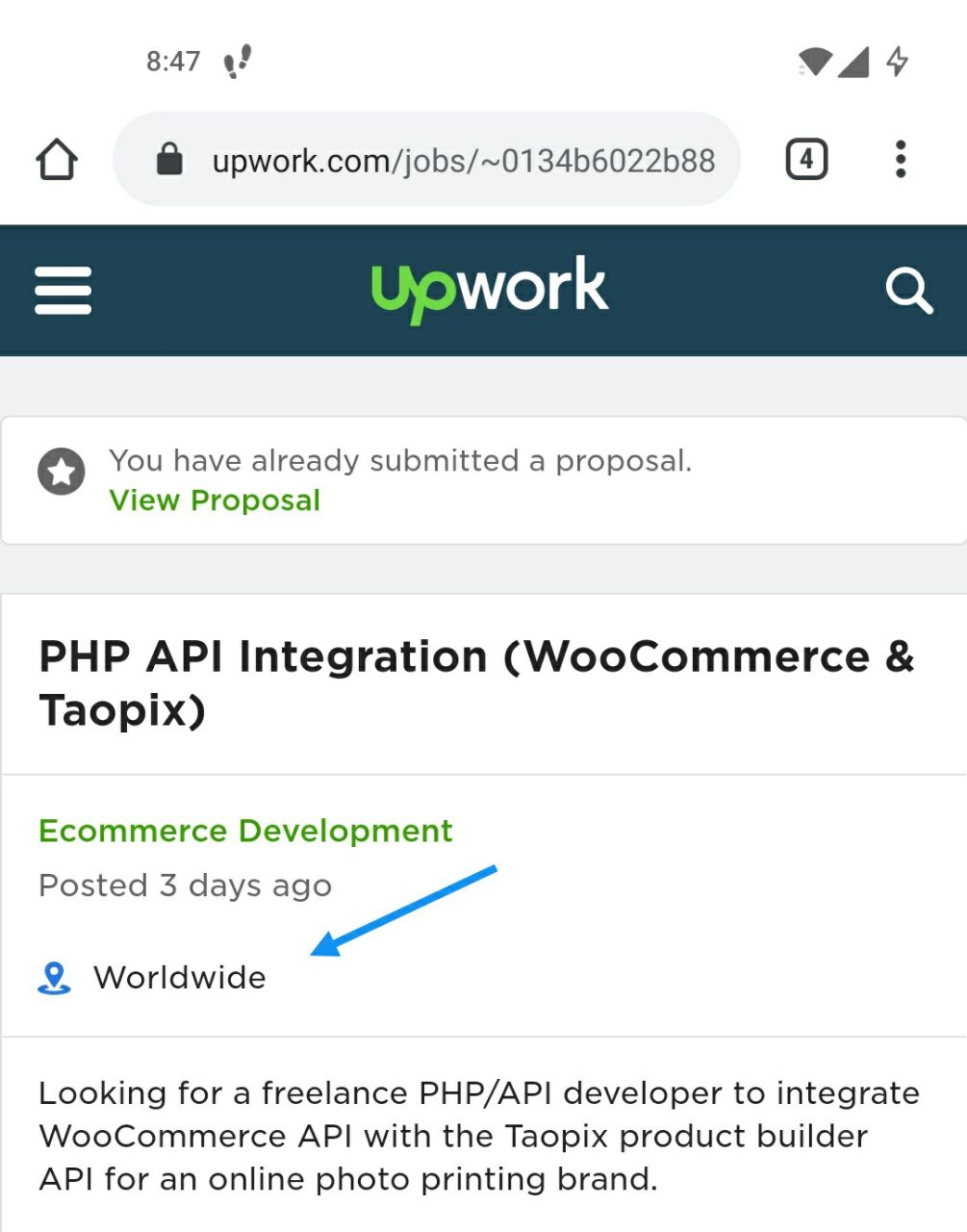Open the Upwork hamburger menu
Screen dimensions: 967x1232
(x=64, y=291)
